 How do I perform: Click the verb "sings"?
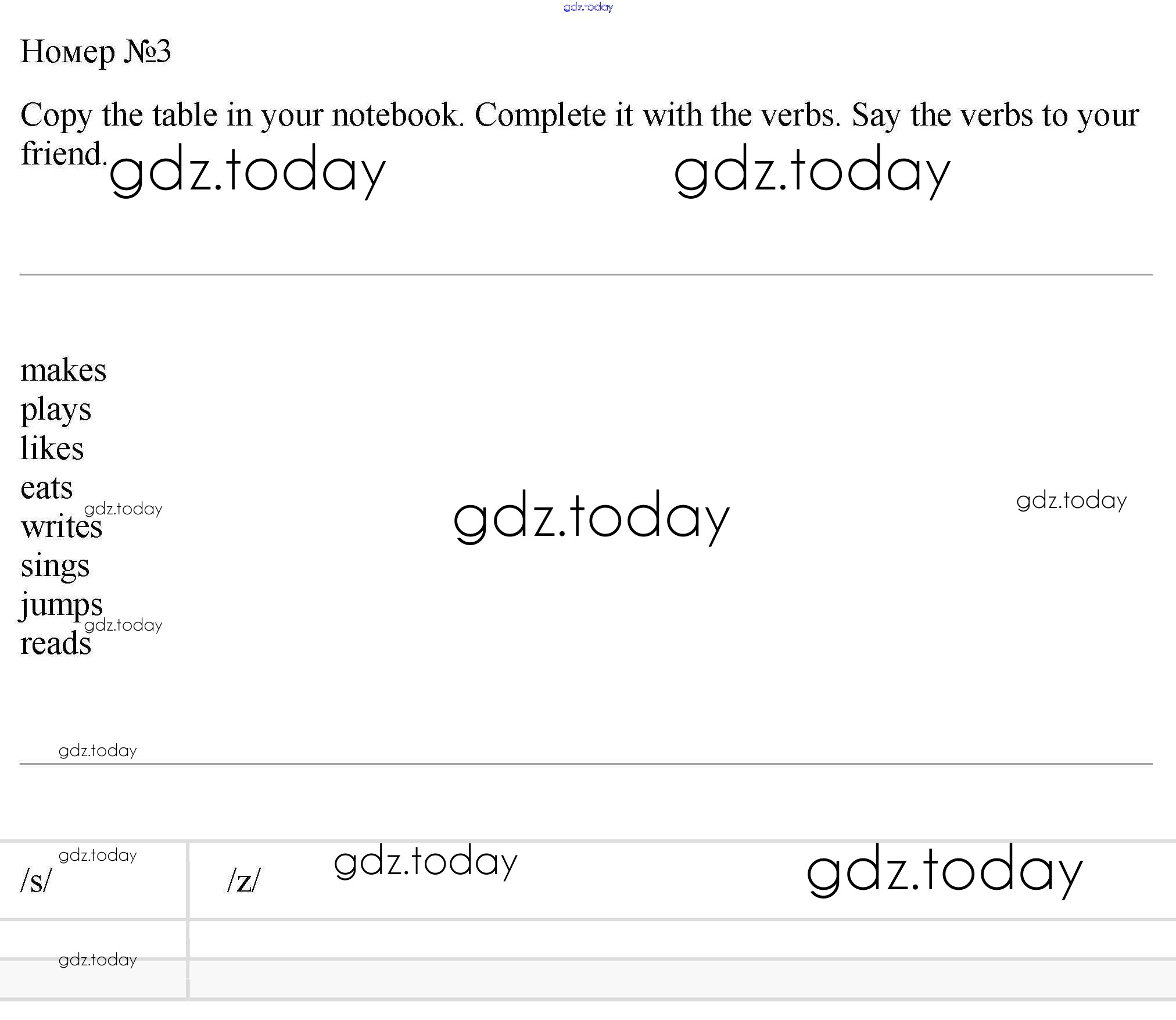coord(55,566)
